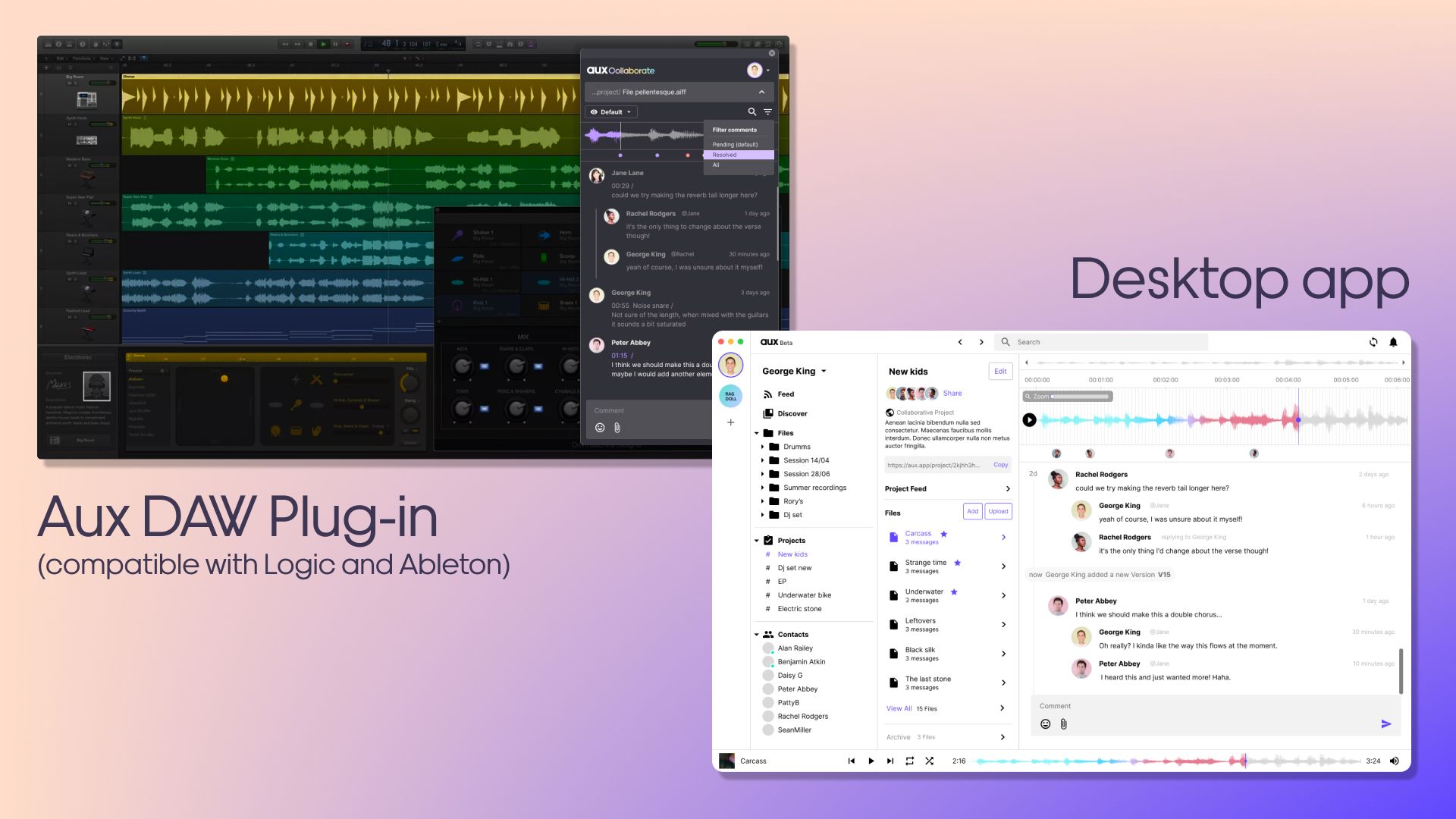Click the search icon in Aux Collaborate plug-in
This screenshot has height=819, width=1456.
coord(752,111)
